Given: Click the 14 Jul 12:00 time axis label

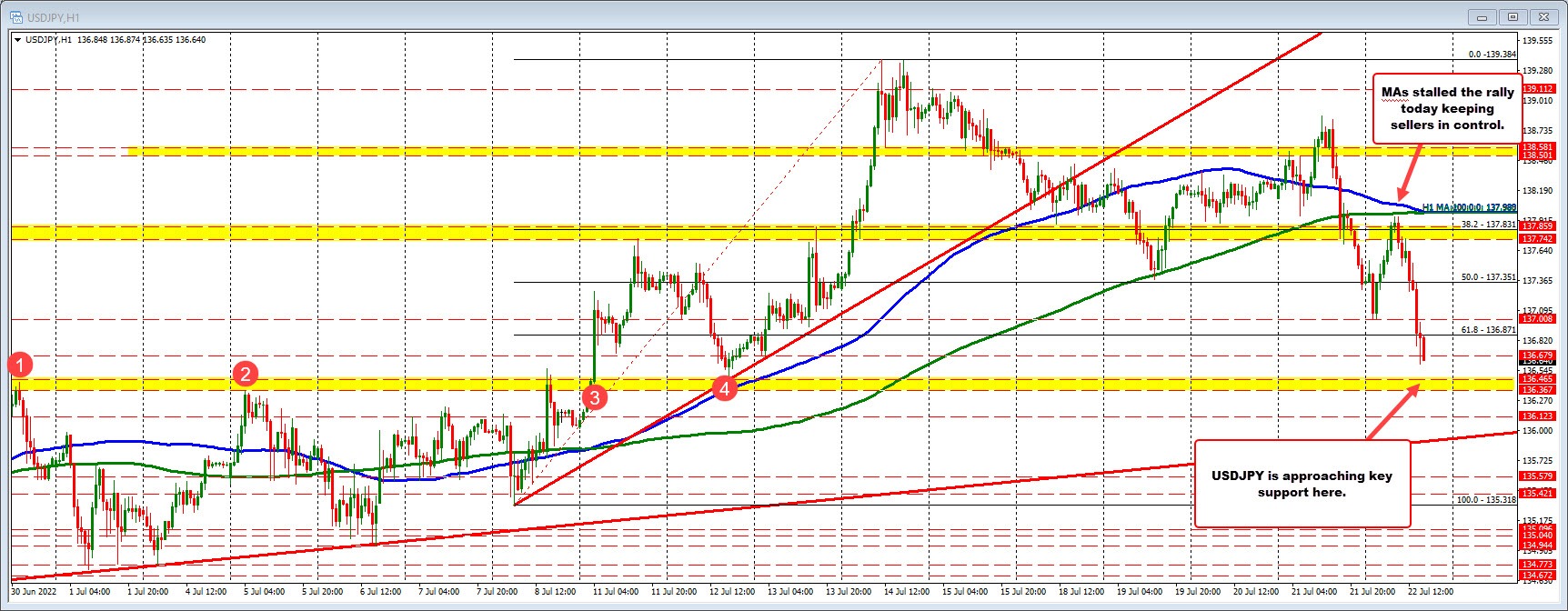Looking at the screenshot, I should click(x=907, y=591).
